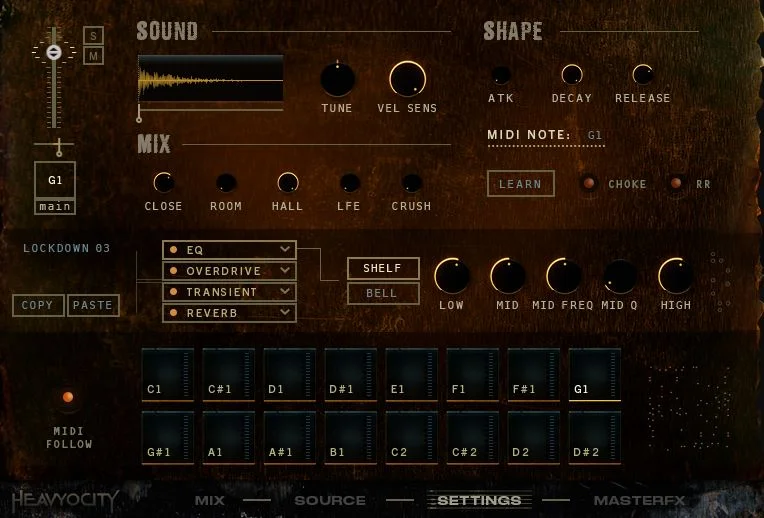
Task: Select the C#1 drum pad
Action: pos(229,374)
